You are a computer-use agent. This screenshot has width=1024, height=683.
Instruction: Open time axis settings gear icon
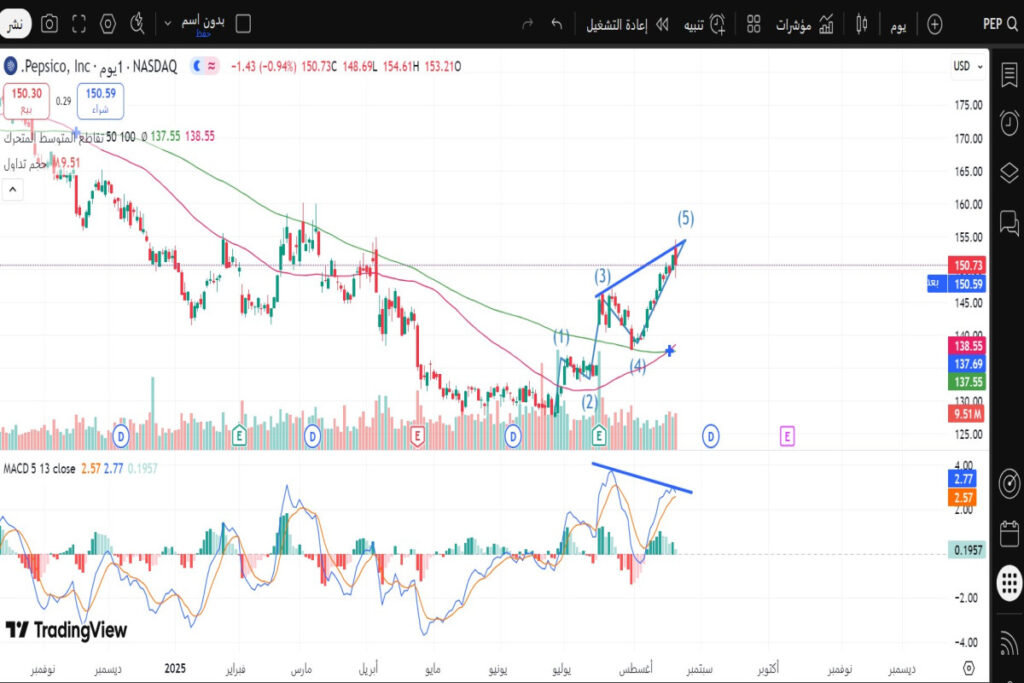click(x=969, y=669)
